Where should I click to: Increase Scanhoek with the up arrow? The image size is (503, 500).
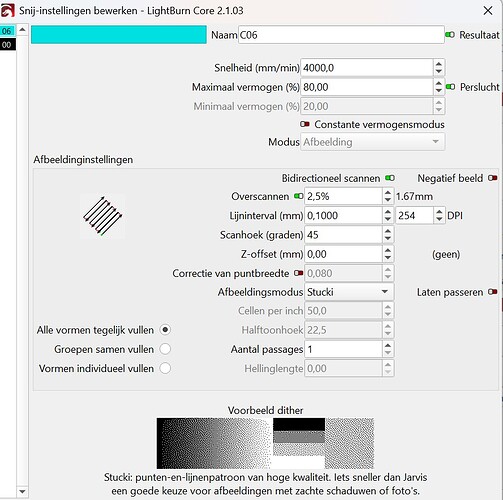pyautogui.click(x=388, y=231)
